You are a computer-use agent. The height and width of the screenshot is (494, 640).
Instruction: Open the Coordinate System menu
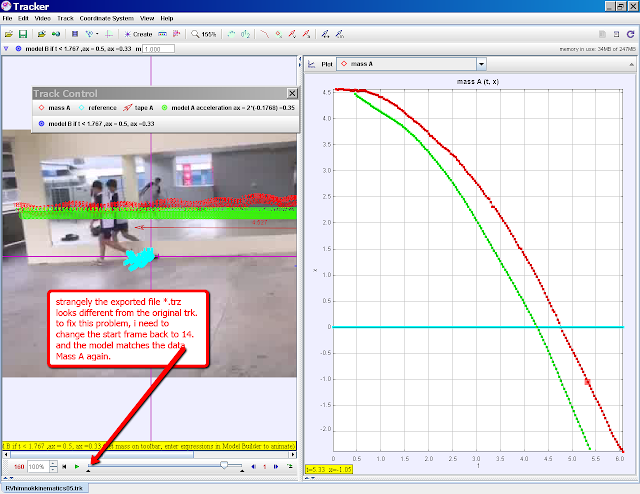click(107, 18)
